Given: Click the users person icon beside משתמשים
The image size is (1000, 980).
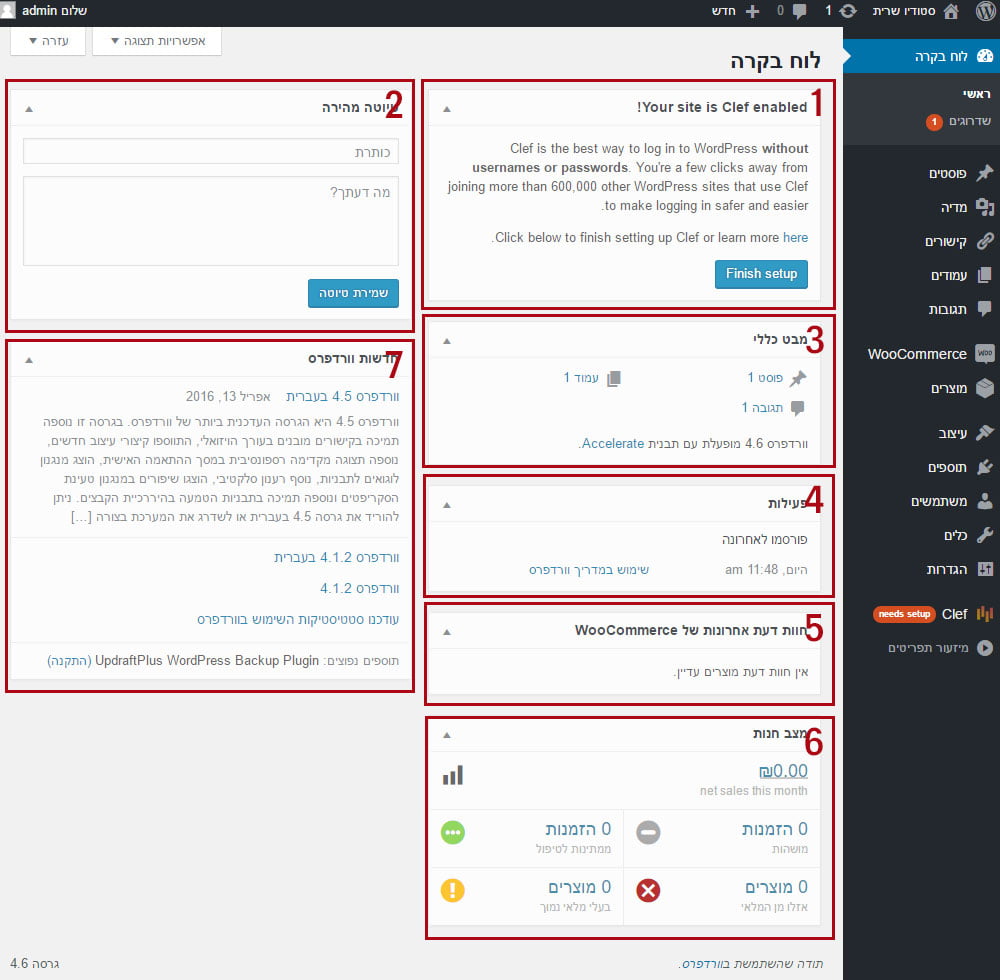Looking at the screenshot, I should [x=985, y=501].
